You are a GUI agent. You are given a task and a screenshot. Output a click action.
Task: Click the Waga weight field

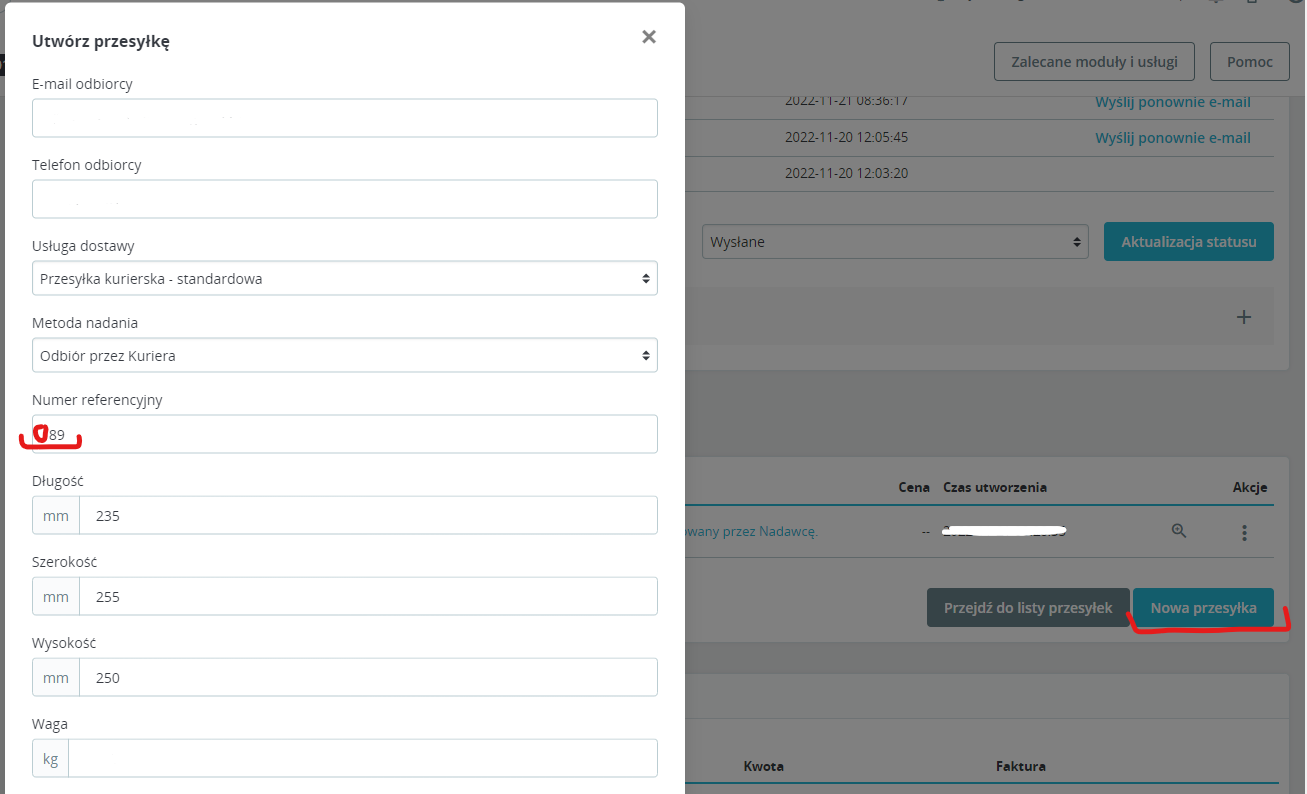click(x=362, y=758)
